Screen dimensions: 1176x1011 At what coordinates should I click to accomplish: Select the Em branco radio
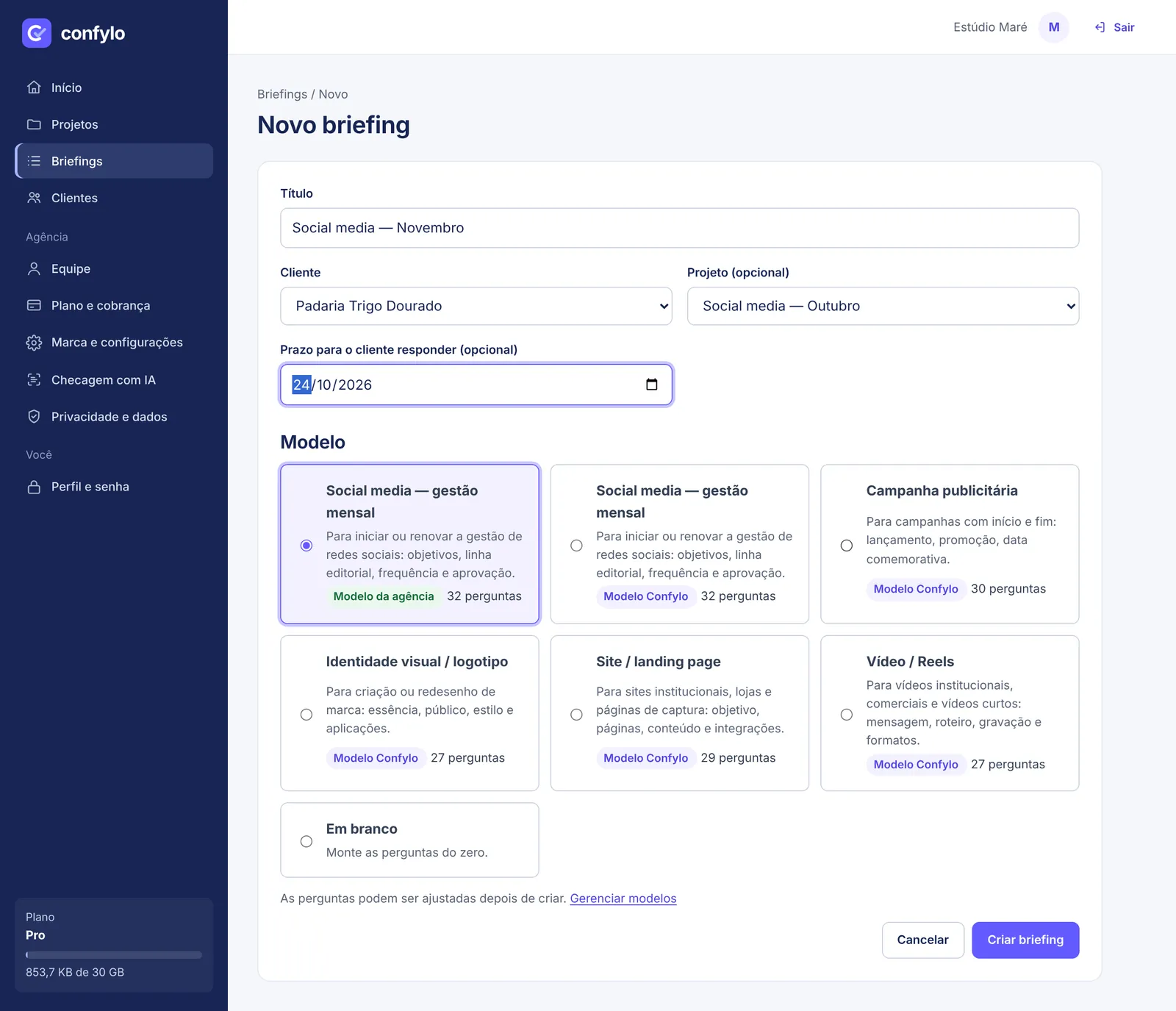point(306,841)
